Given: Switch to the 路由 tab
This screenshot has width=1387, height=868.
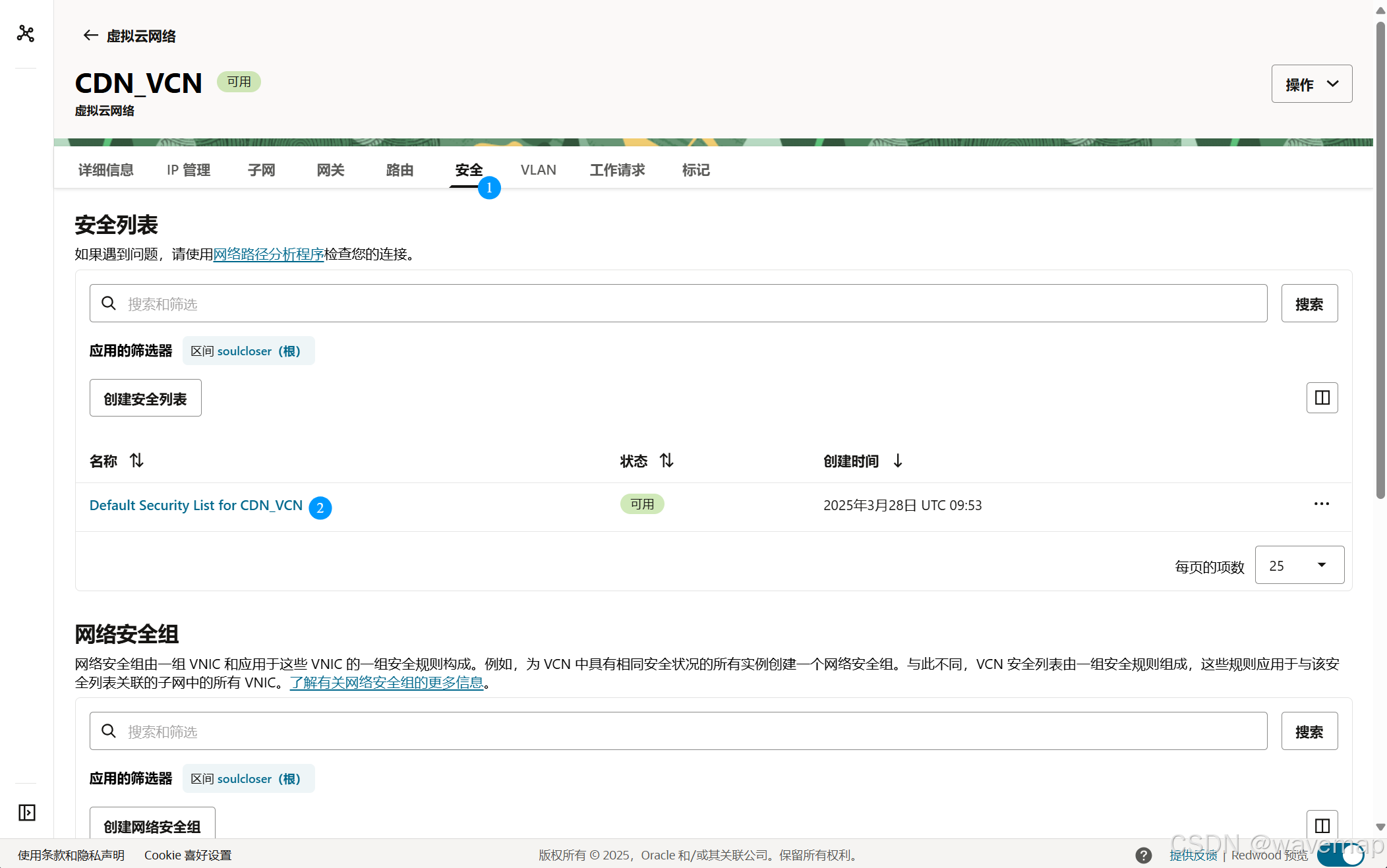Looking at the screenshot, I should click(399, 170).
